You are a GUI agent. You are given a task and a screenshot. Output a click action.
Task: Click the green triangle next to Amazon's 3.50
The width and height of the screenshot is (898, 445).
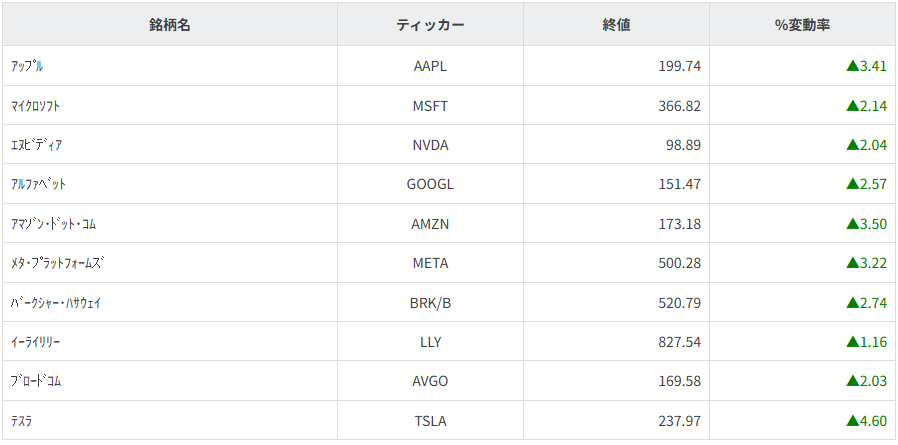click(853, 224)
